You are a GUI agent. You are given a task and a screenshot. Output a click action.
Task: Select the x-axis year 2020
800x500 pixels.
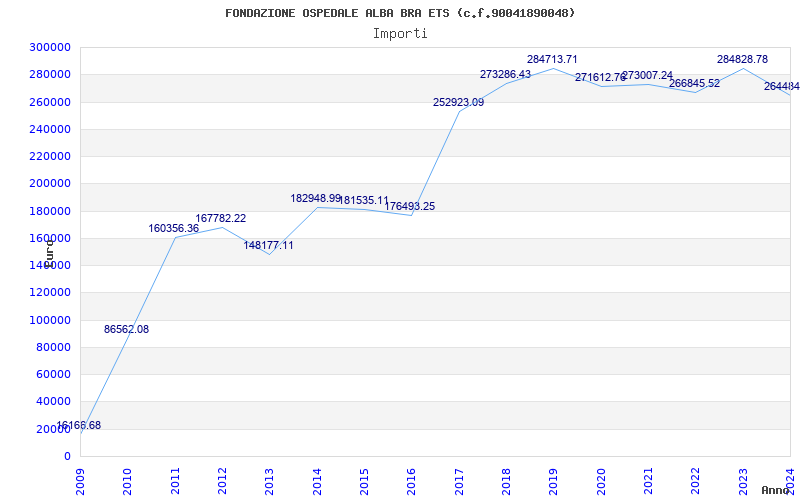pos(601,482)
